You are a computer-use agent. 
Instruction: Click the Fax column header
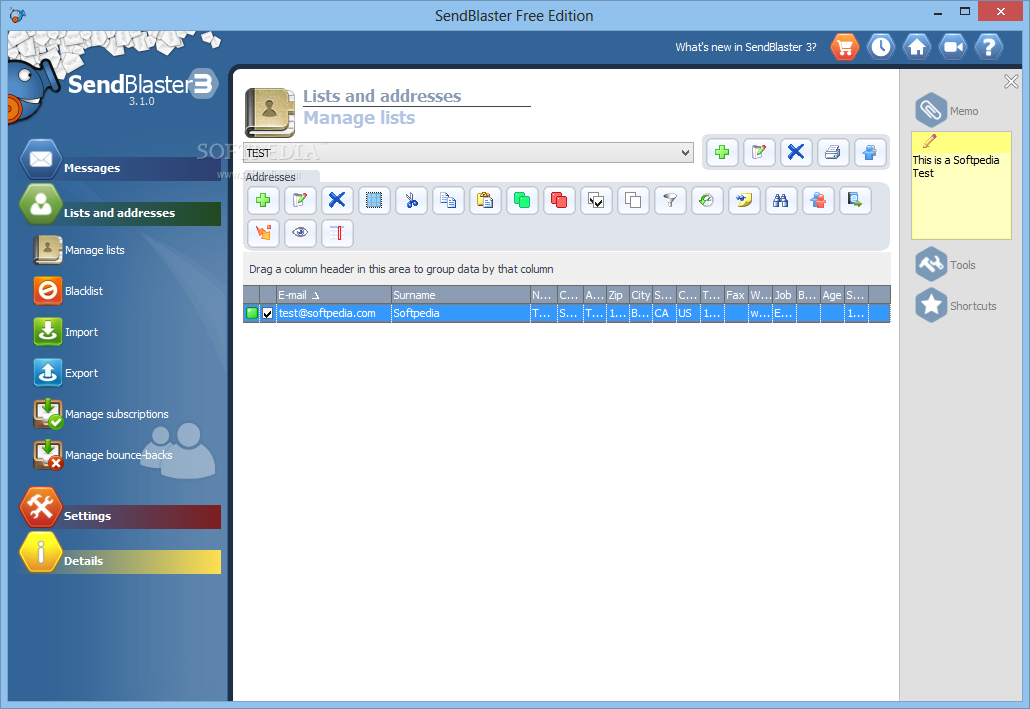[x=736, y=295]
